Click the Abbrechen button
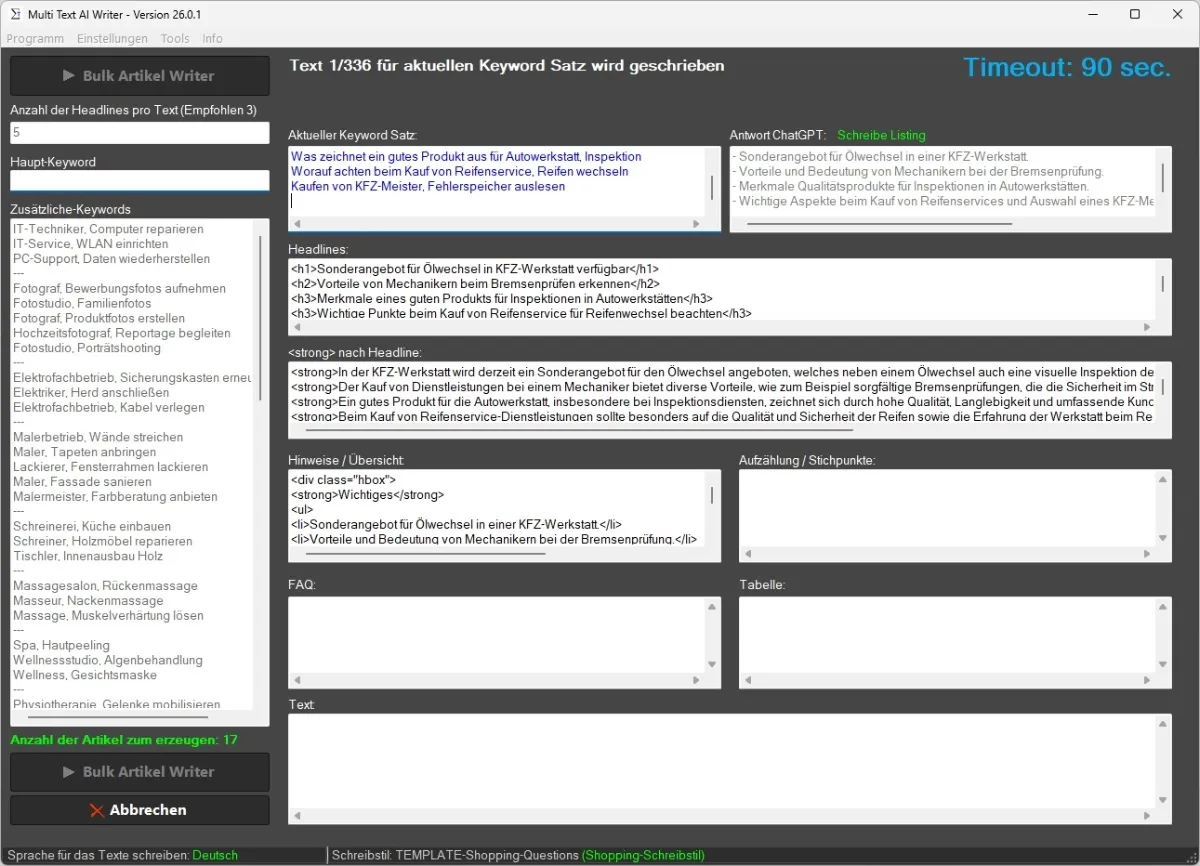 click(140, 810)
